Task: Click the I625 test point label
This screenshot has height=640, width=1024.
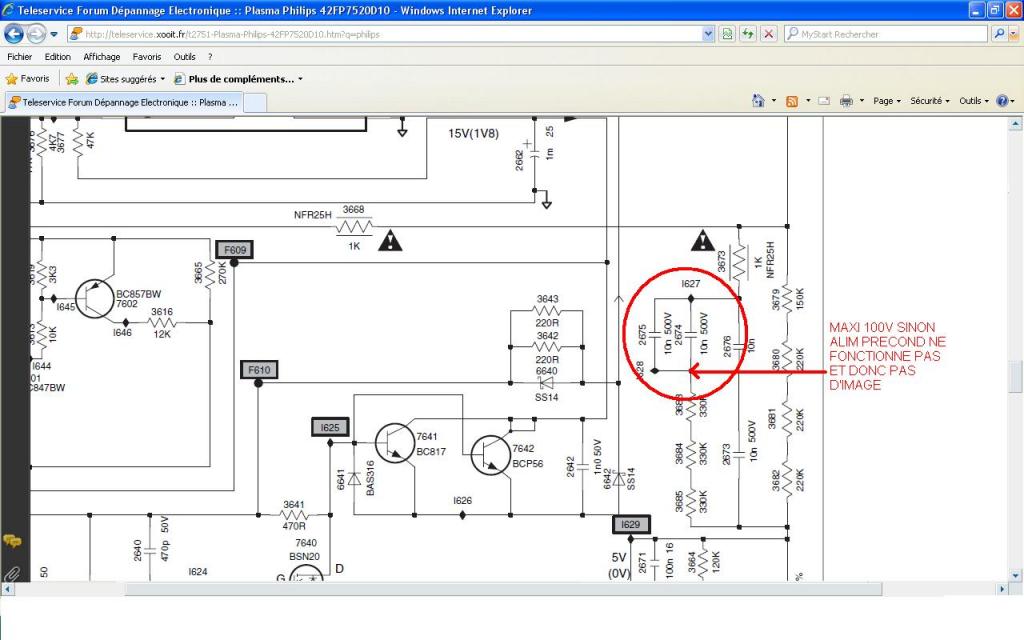Action: pos(330,428)
